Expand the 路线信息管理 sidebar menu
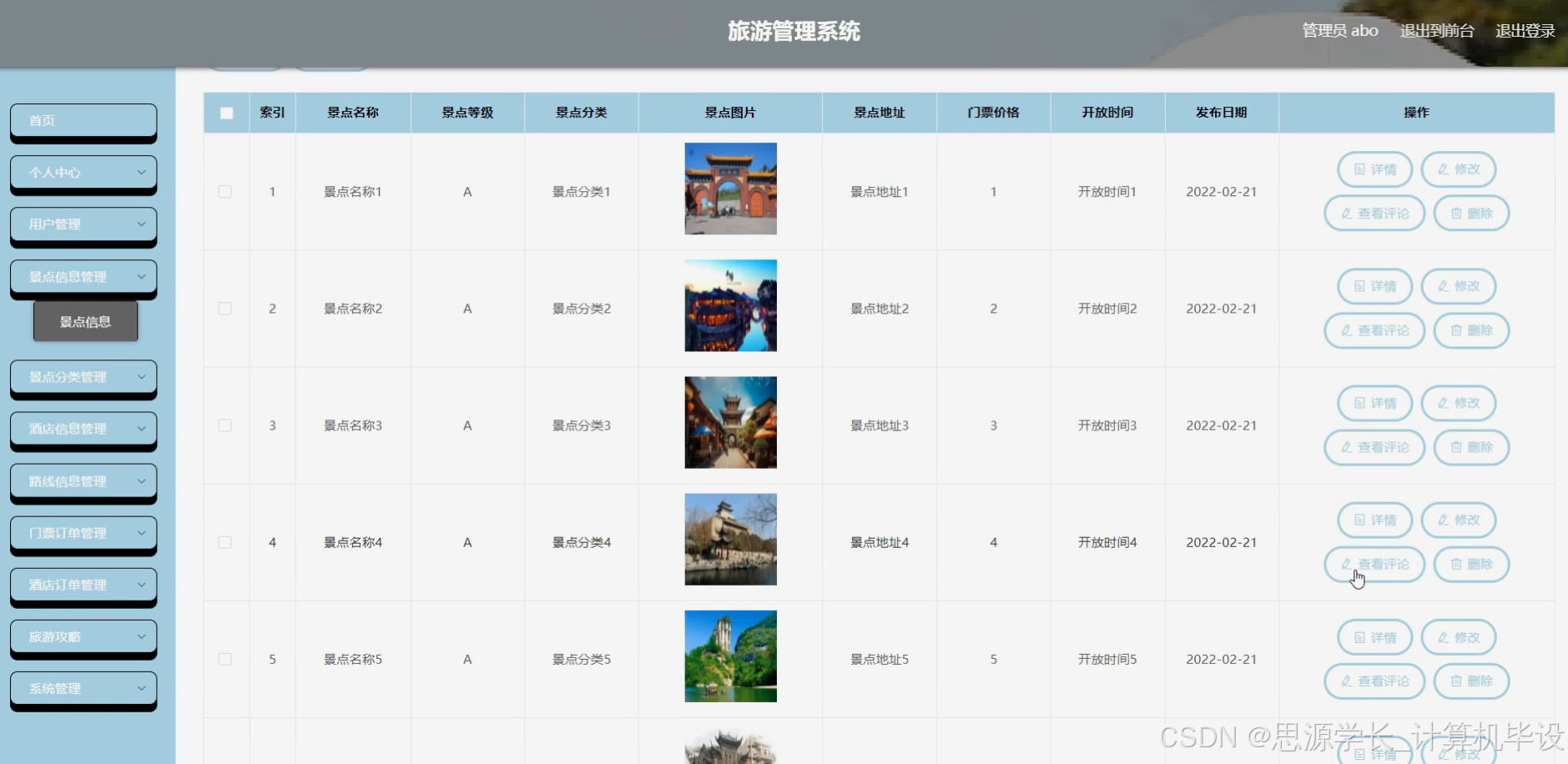Image resolution: width=1568 pixels, height=764 pixels. tap(83, 481)
